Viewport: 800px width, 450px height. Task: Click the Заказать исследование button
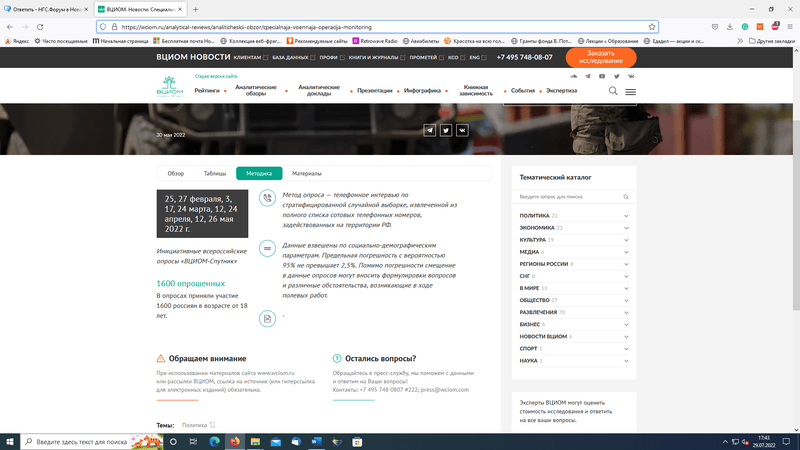point(601,57)
